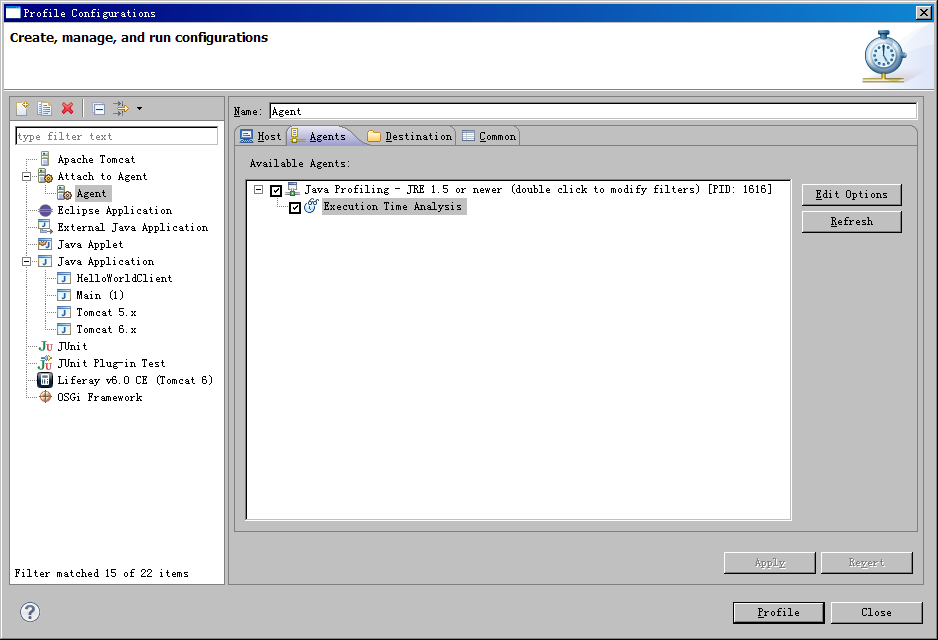Switch to the Common tab
The height and width of the screenshot is (640, 938).
[x=489, y=136]
